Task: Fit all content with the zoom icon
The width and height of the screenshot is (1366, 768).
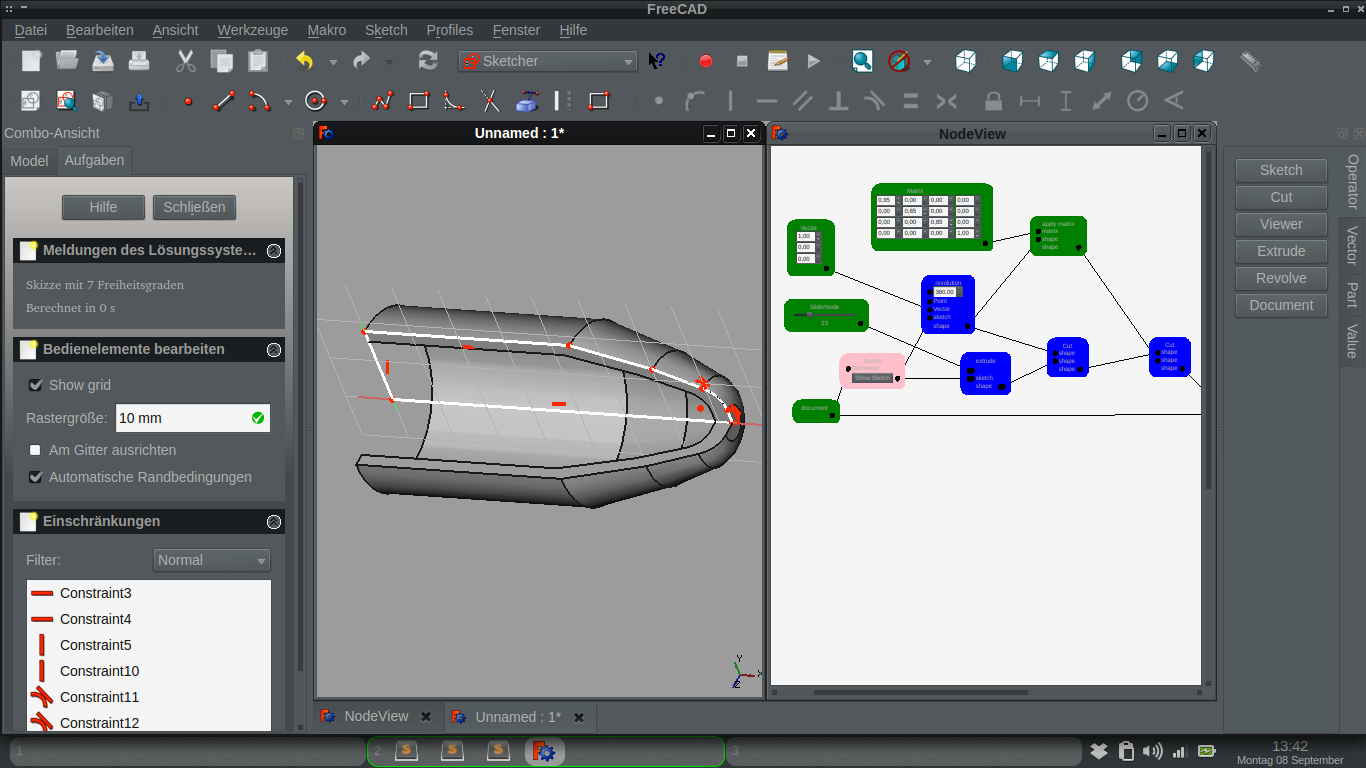Action: pyautogui.click(x=862, y=61)
